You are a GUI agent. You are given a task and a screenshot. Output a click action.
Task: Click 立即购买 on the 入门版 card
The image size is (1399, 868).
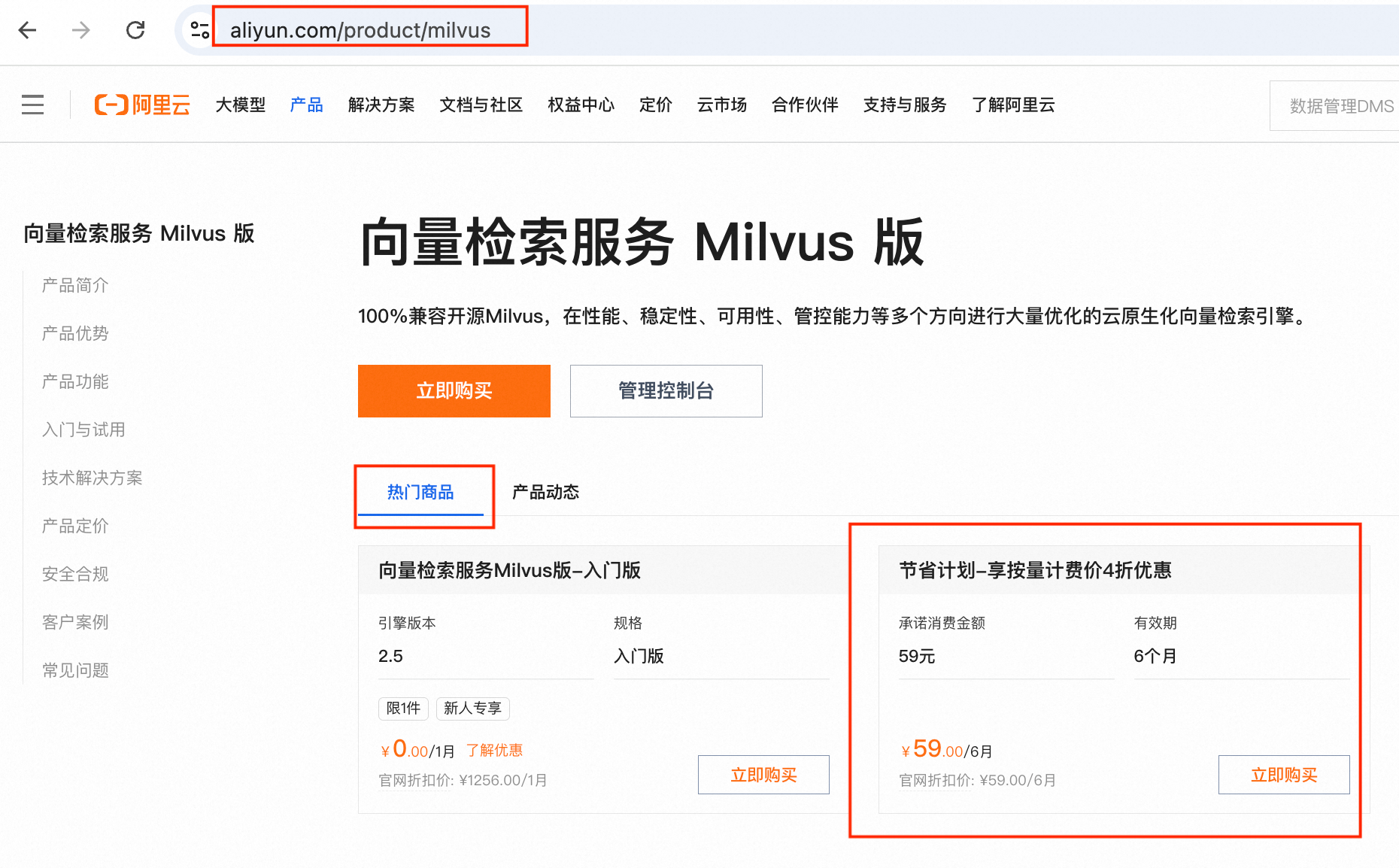tap(763, 775)
